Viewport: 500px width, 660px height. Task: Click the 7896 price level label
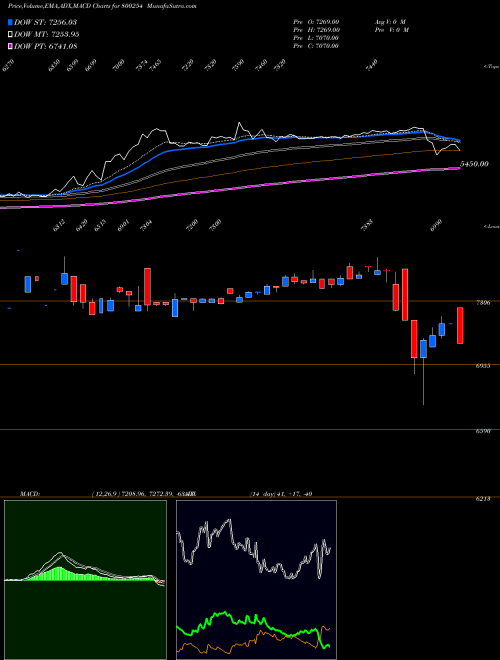click(483, 303)
